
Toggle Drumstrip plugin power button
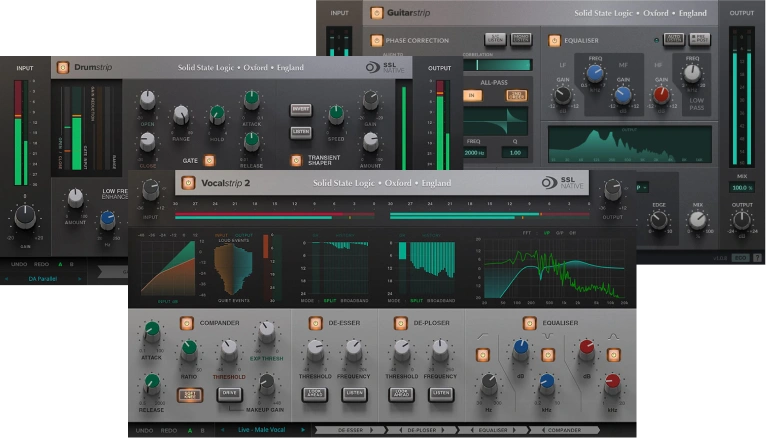63,68
